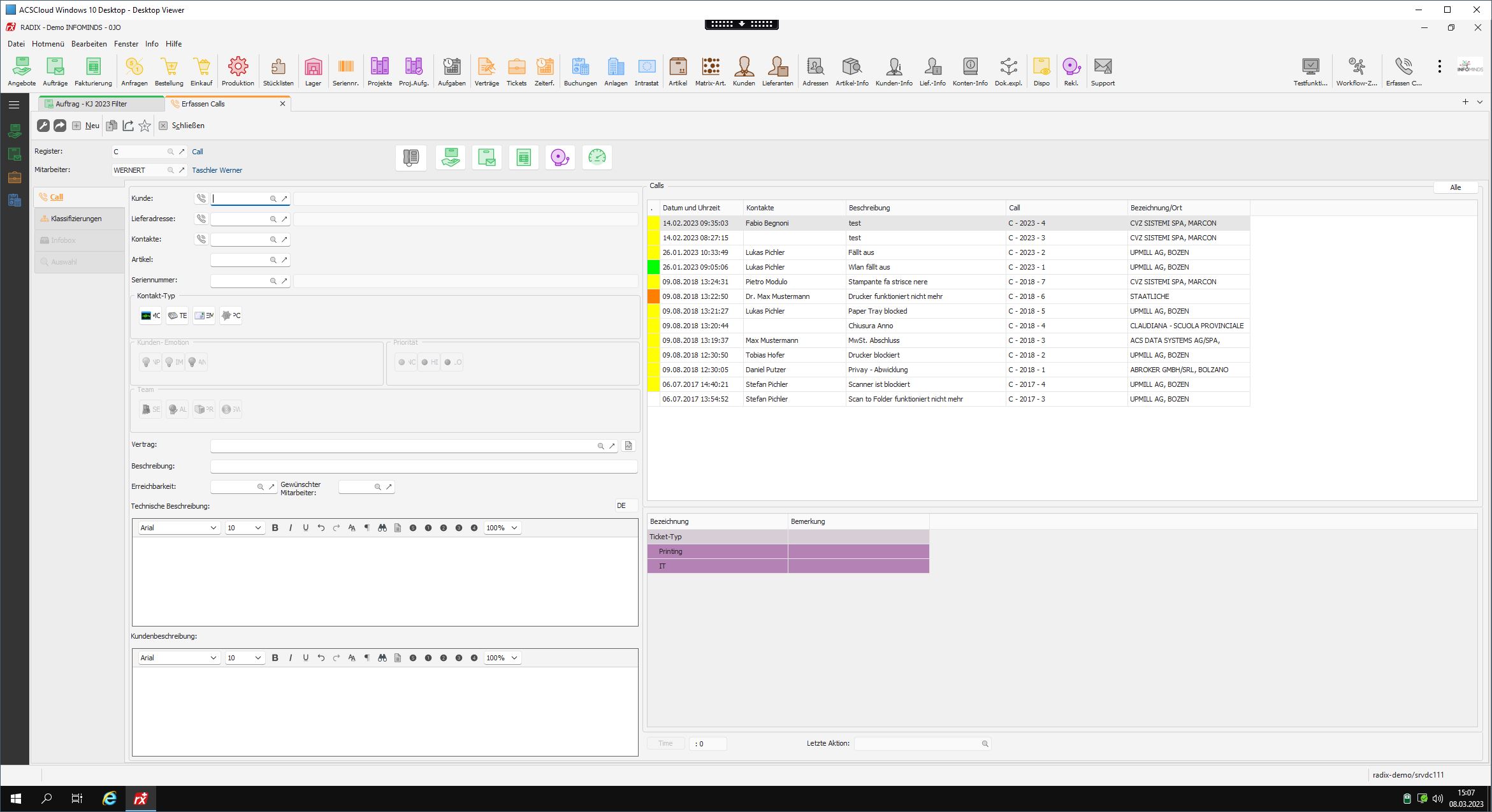Open the Artikel module
This screenshot has height=812, width=1492.
pyautogui.click(x=677, y=71)
